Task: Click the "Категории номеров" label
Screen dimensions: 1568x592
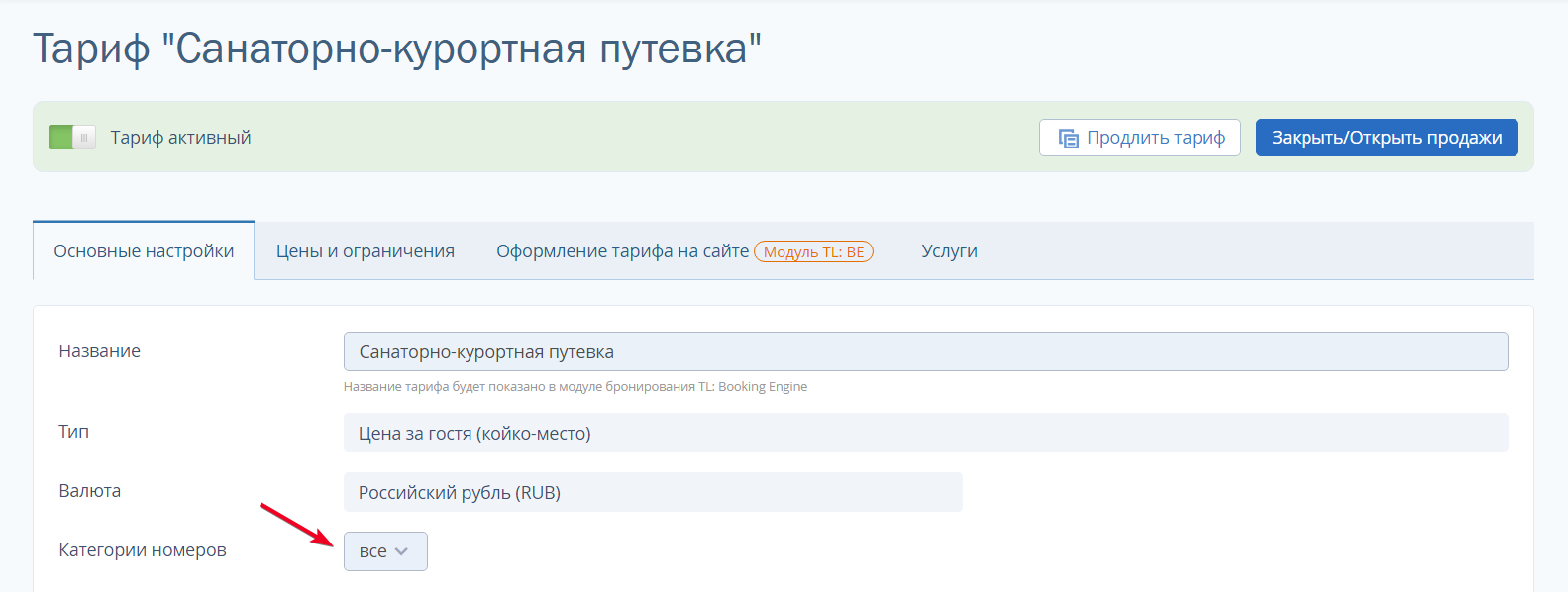Action: point(143,550)
